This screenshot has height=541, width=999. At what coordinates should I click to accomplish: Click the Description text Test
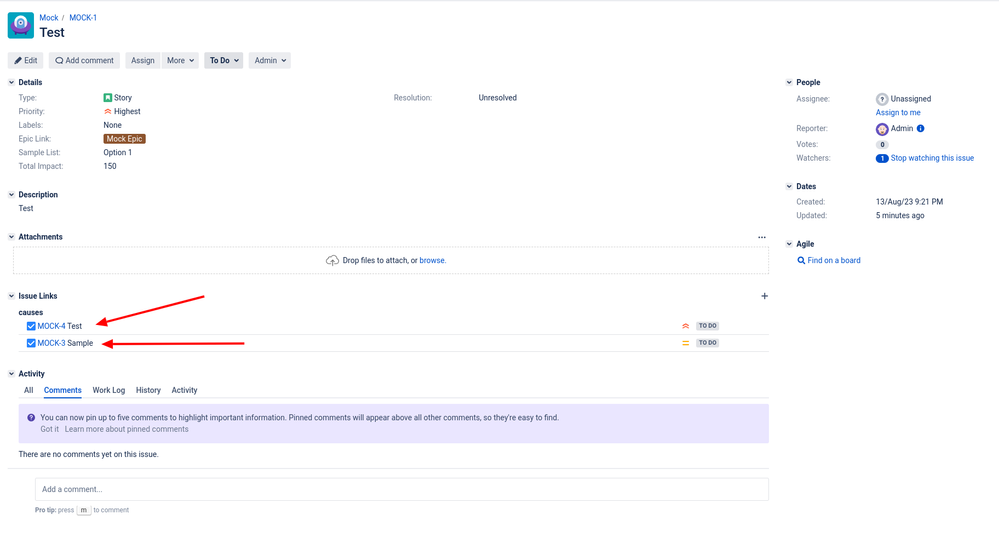[x=25, y=208]
